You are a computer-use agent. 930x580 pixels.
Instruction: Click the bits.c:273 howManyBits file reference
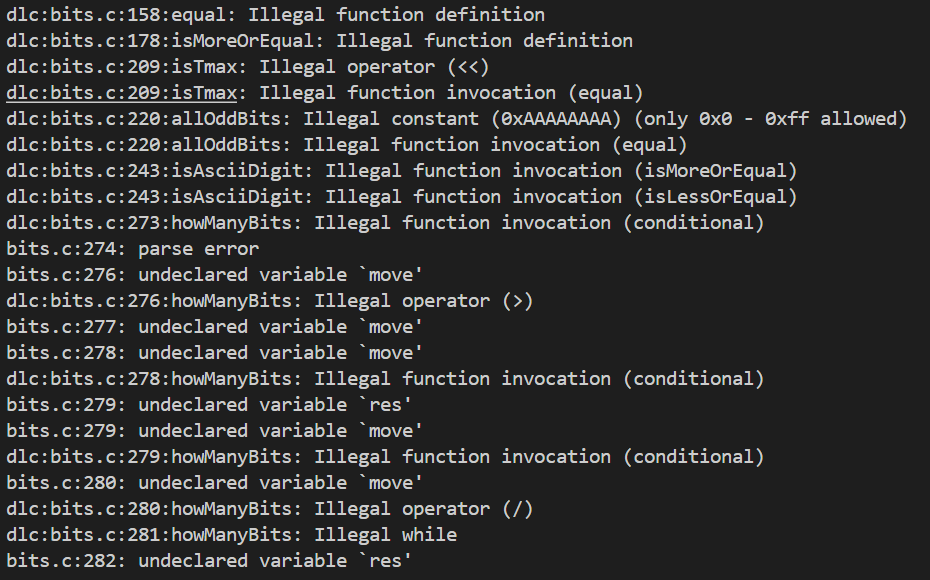148,223
